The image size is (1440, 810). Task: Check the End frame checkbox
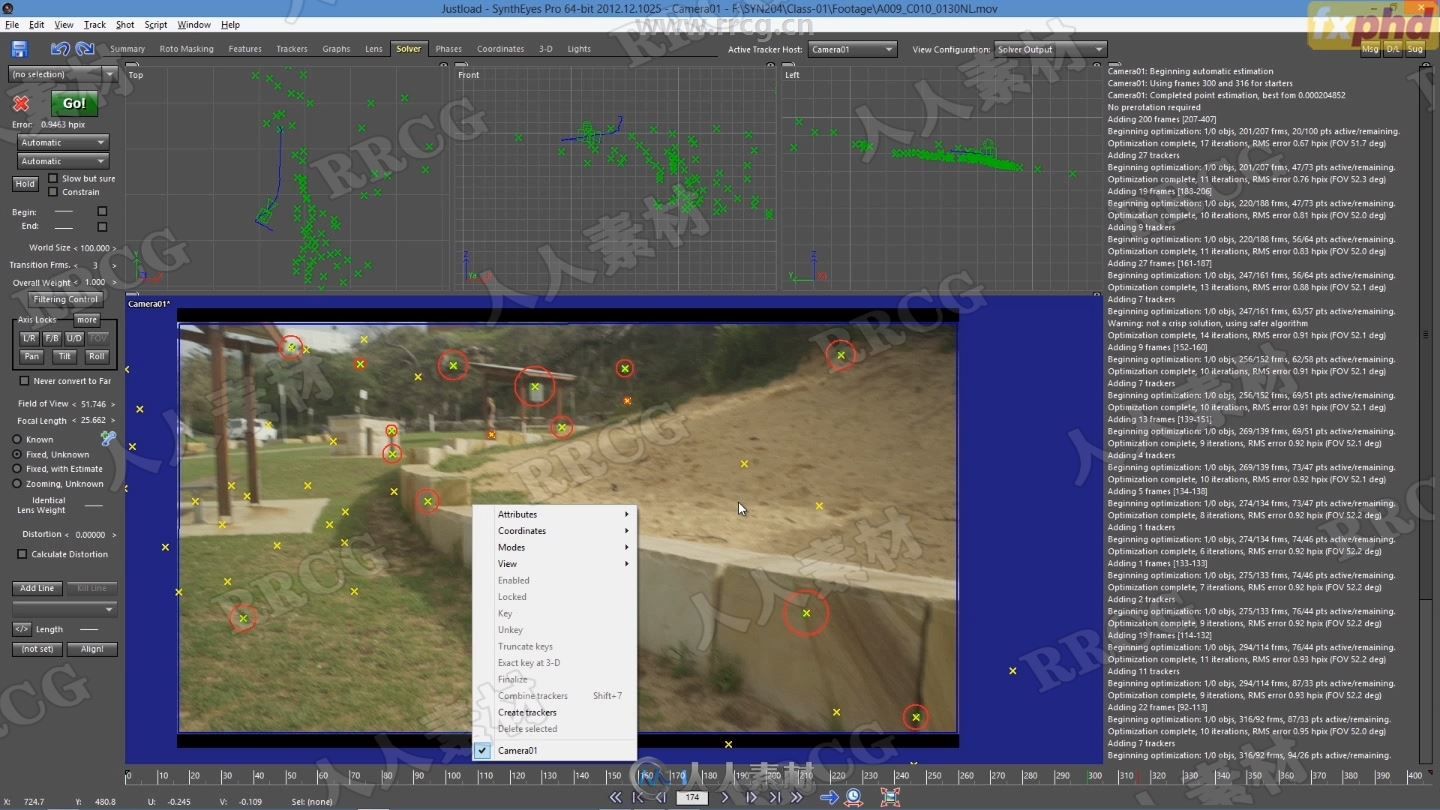(102, 227)
